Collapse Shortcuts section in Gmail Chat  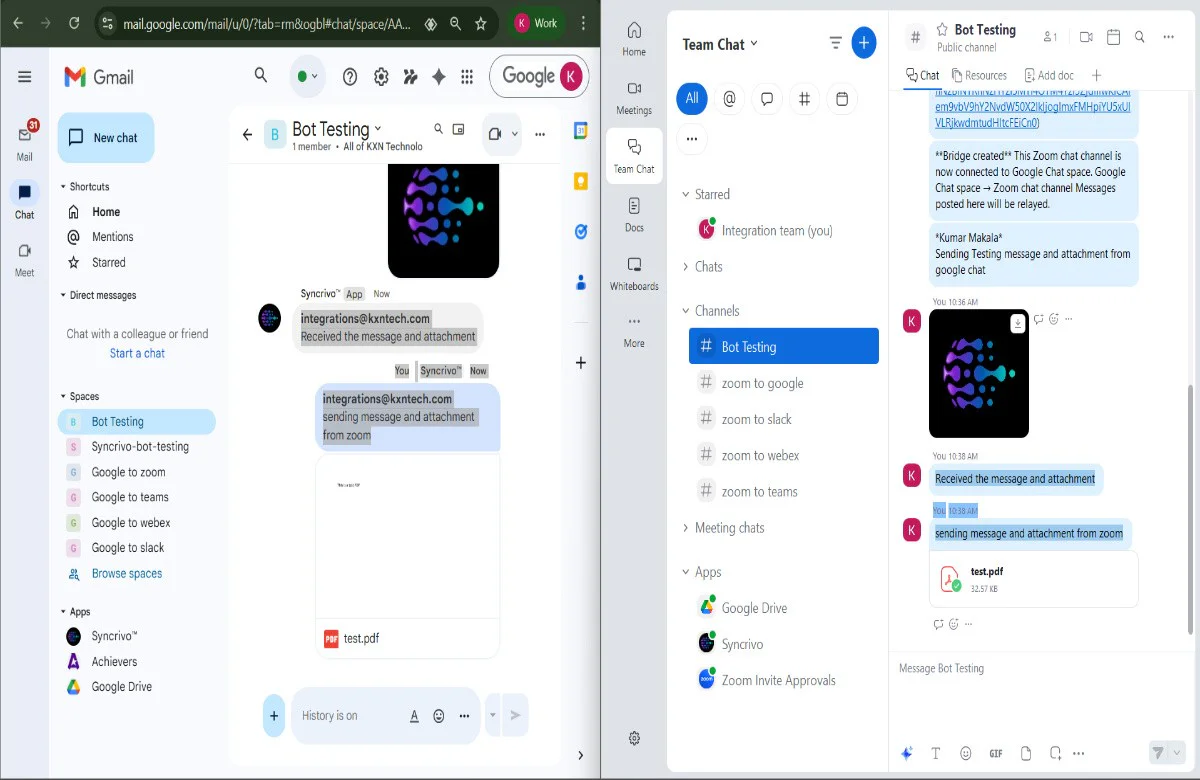click(63, 187)
